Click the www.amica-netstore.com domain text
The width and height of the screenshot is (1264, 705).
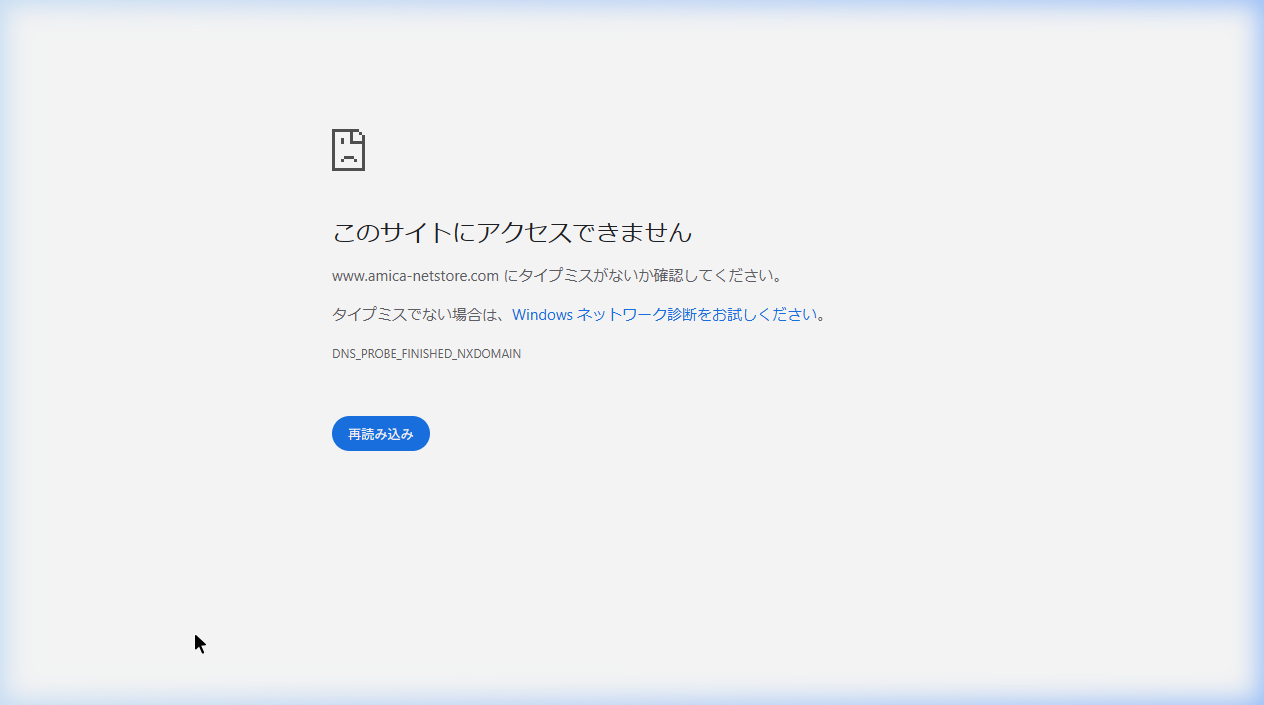[x=415, y=275]
